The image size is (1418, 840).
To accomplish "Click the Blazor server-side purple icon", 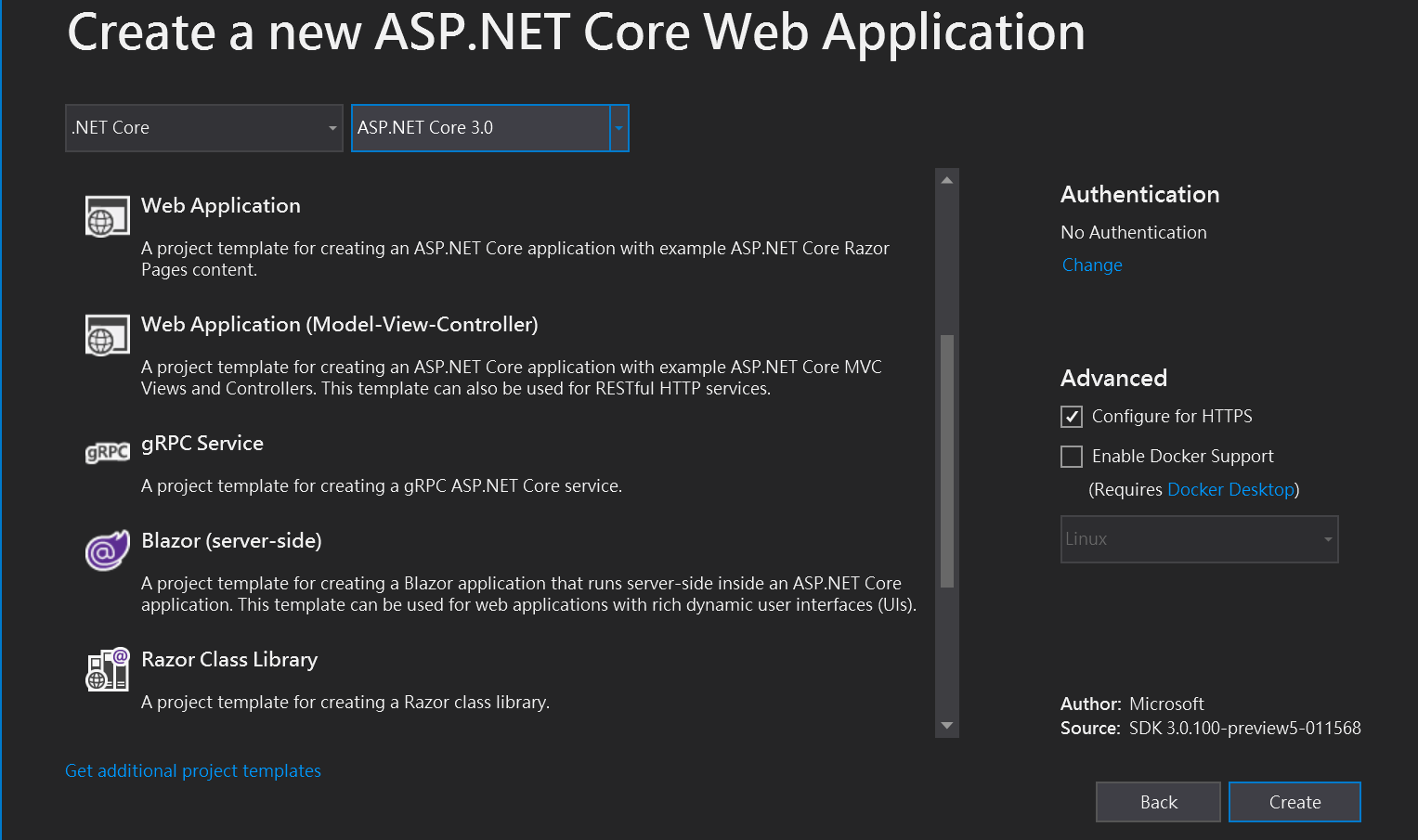I will click(x=107, y=550).
